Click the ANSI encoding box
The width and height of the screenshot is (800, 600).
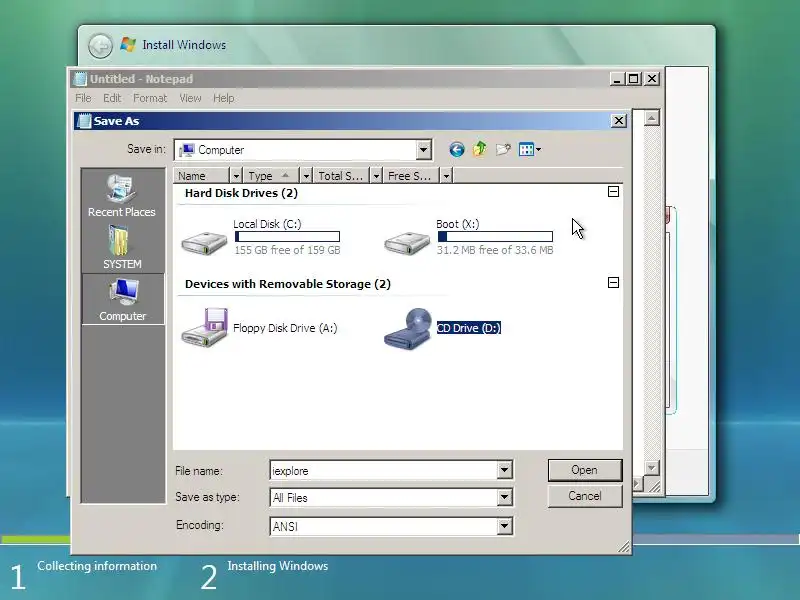point(384,527)
